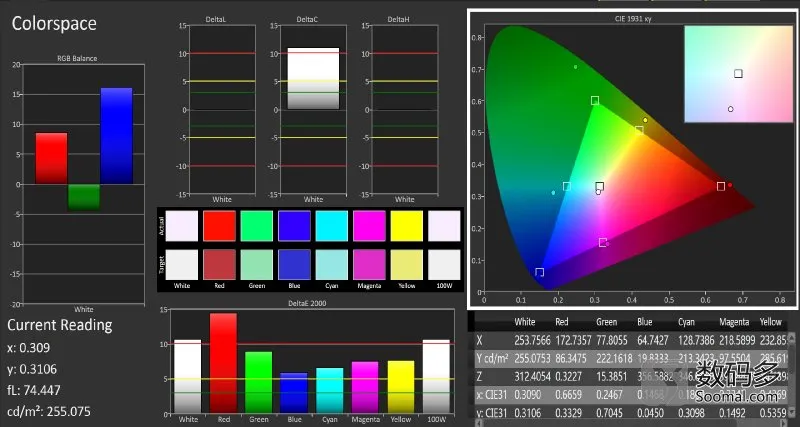Select the Actual Green color swatch
800x427 pixels.
257,225
